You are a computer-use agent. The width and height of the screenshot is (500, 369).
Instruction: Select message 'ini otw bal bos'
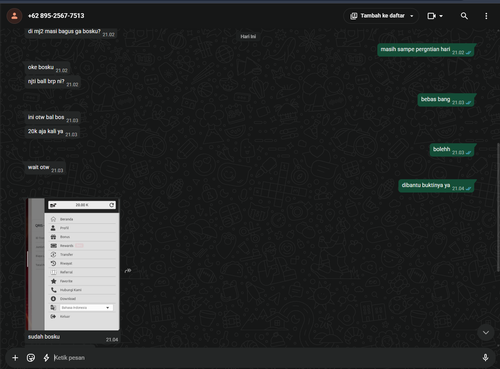coord(46,117)
